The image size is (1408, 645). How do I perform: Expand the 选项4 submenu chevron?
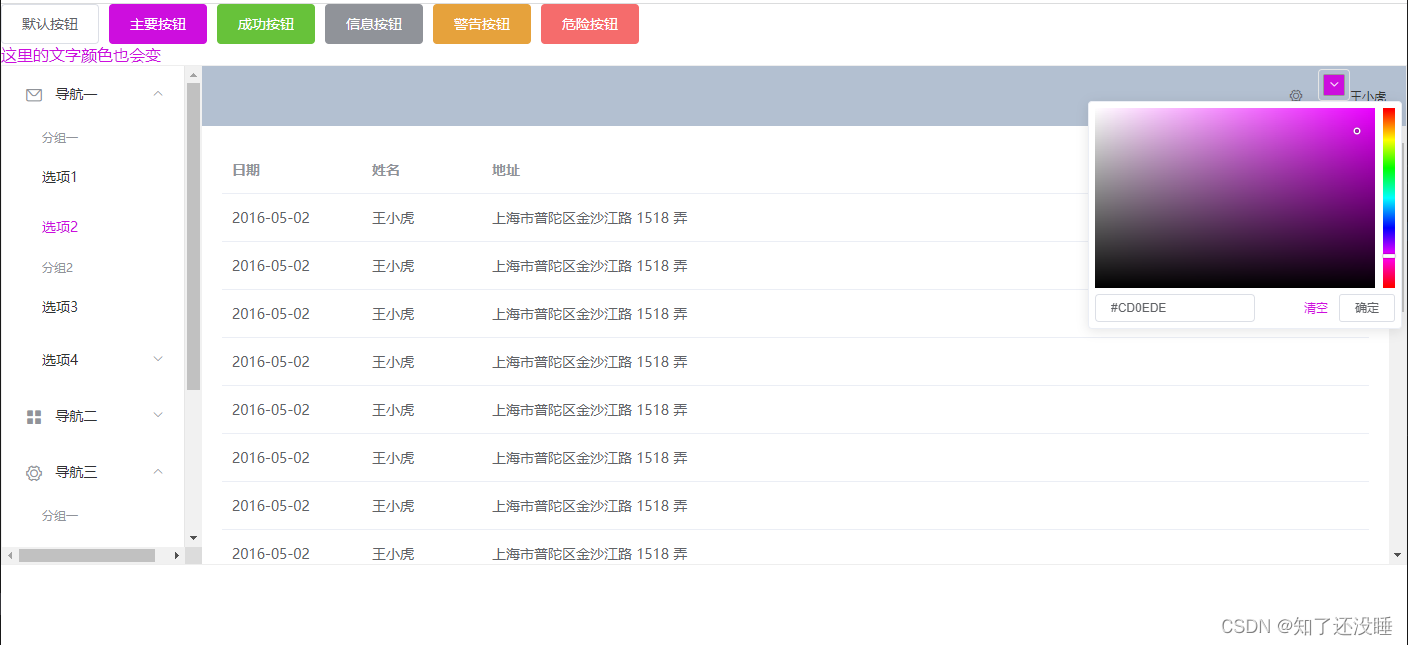pos(158,359)
